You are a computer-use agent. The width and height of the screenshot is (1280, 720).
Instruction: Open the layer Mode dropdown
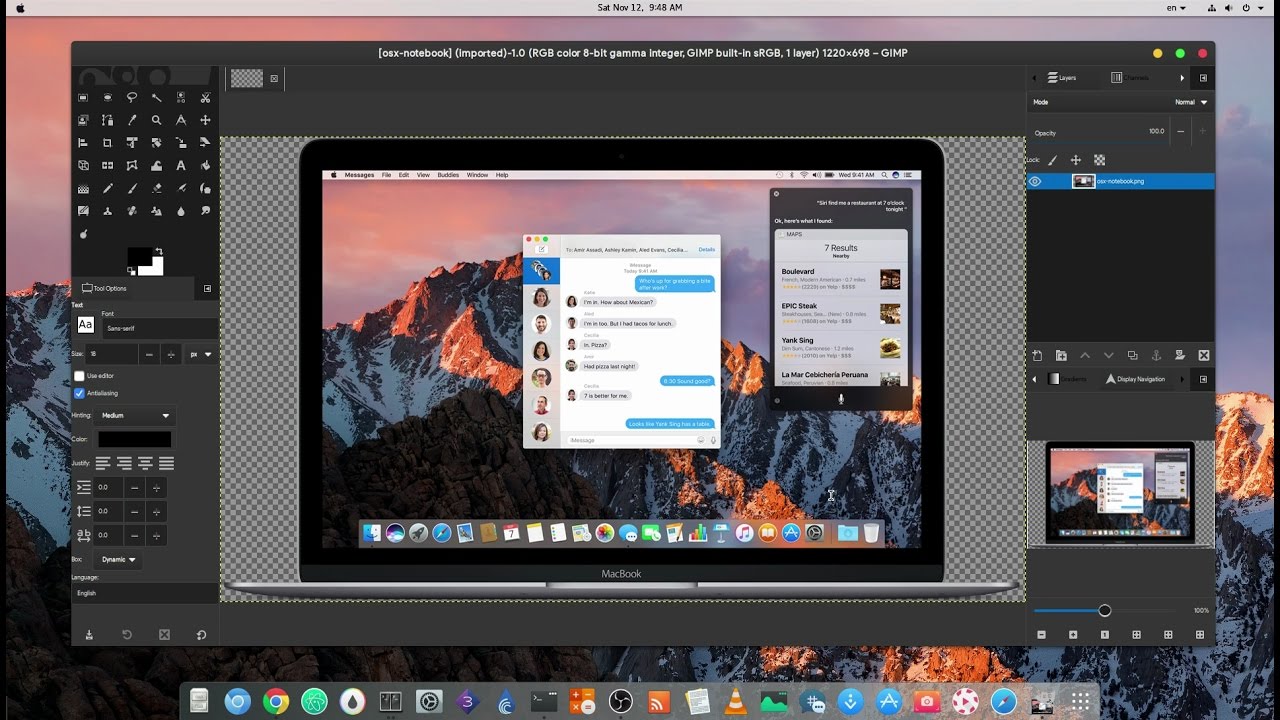click(1190, 101)
